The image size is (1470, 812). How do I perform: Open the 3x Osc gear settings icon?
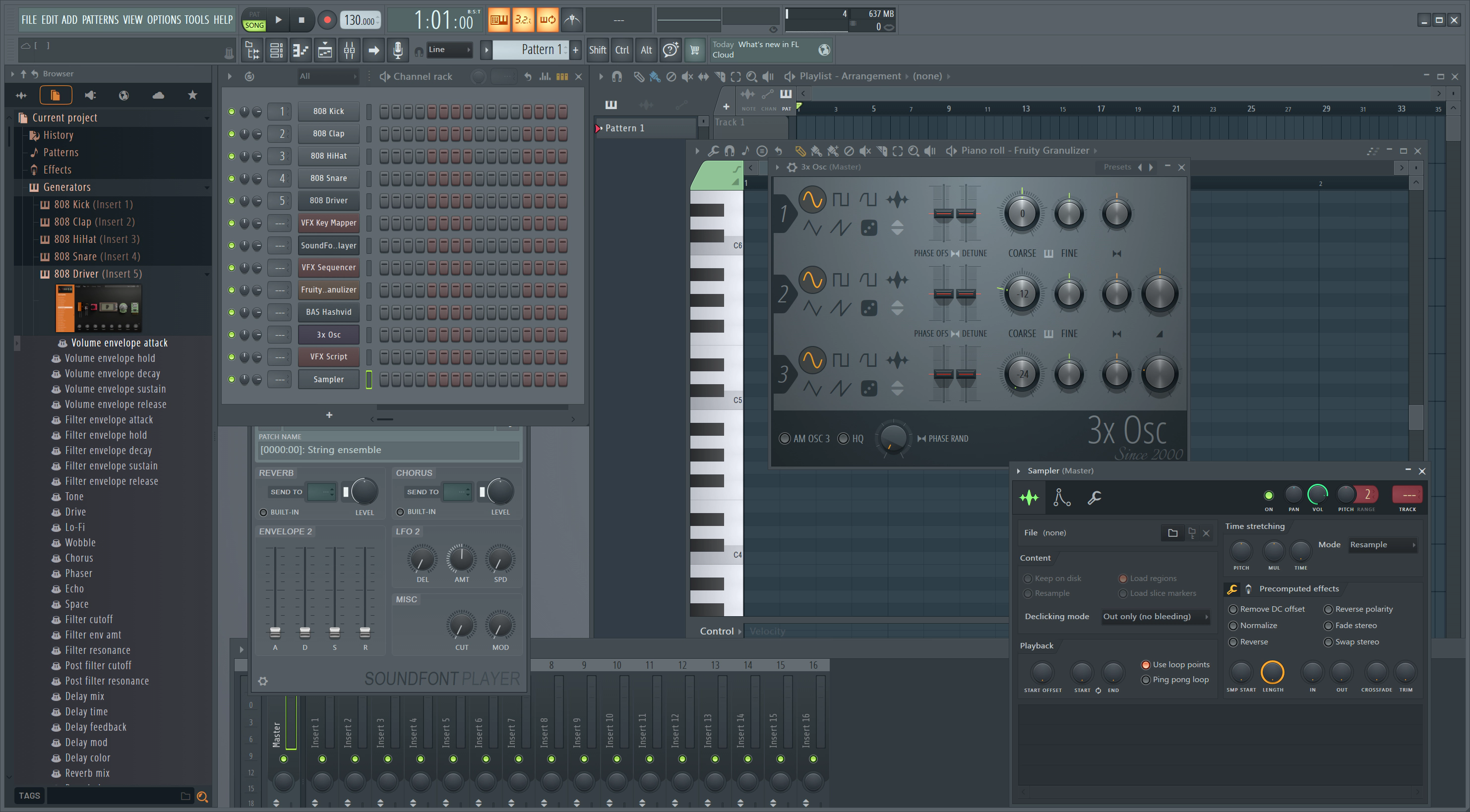(792, 167)
